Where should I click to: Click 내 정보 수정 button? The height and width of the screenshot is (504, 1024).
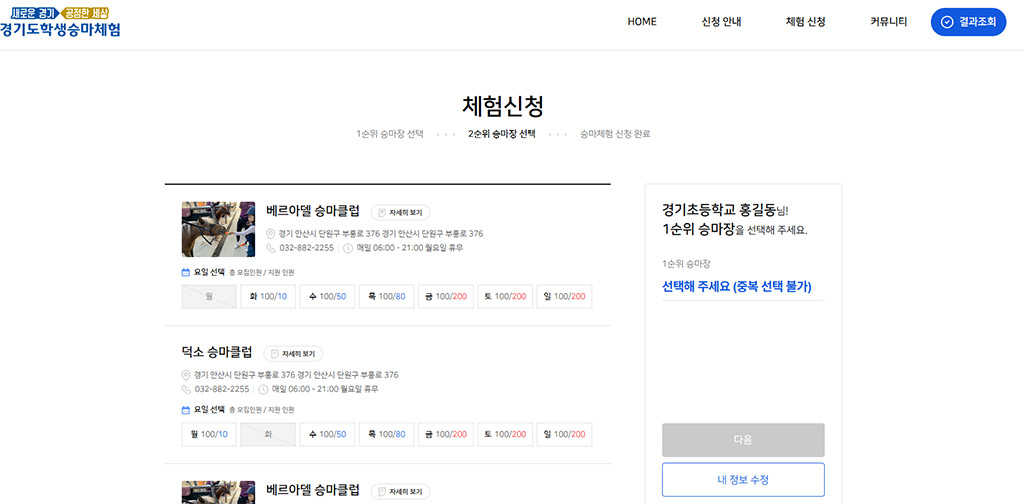point(743,480)
